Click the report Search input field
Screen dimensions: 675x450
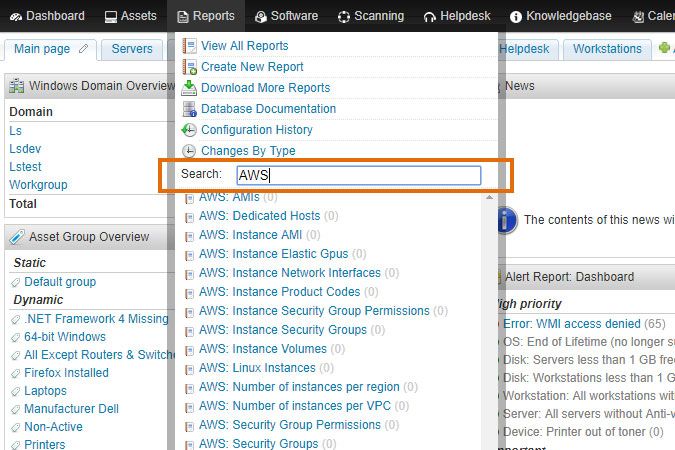click(358, 175)
